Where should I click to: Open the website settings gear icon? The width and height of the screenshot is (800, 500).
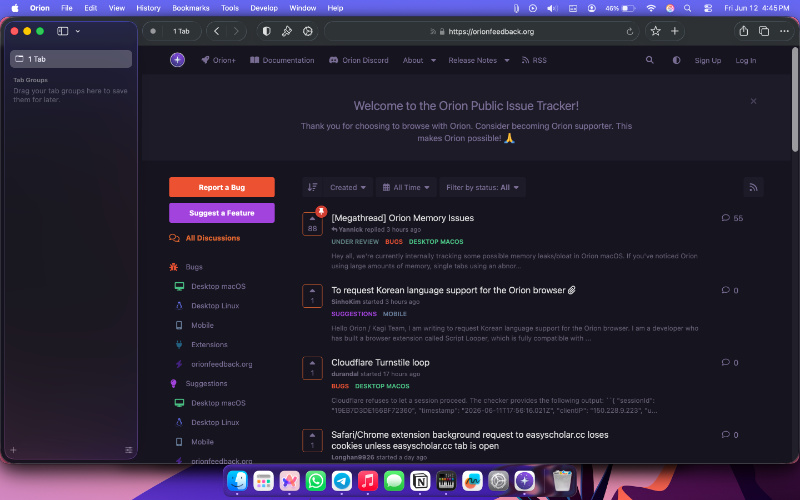308,31
